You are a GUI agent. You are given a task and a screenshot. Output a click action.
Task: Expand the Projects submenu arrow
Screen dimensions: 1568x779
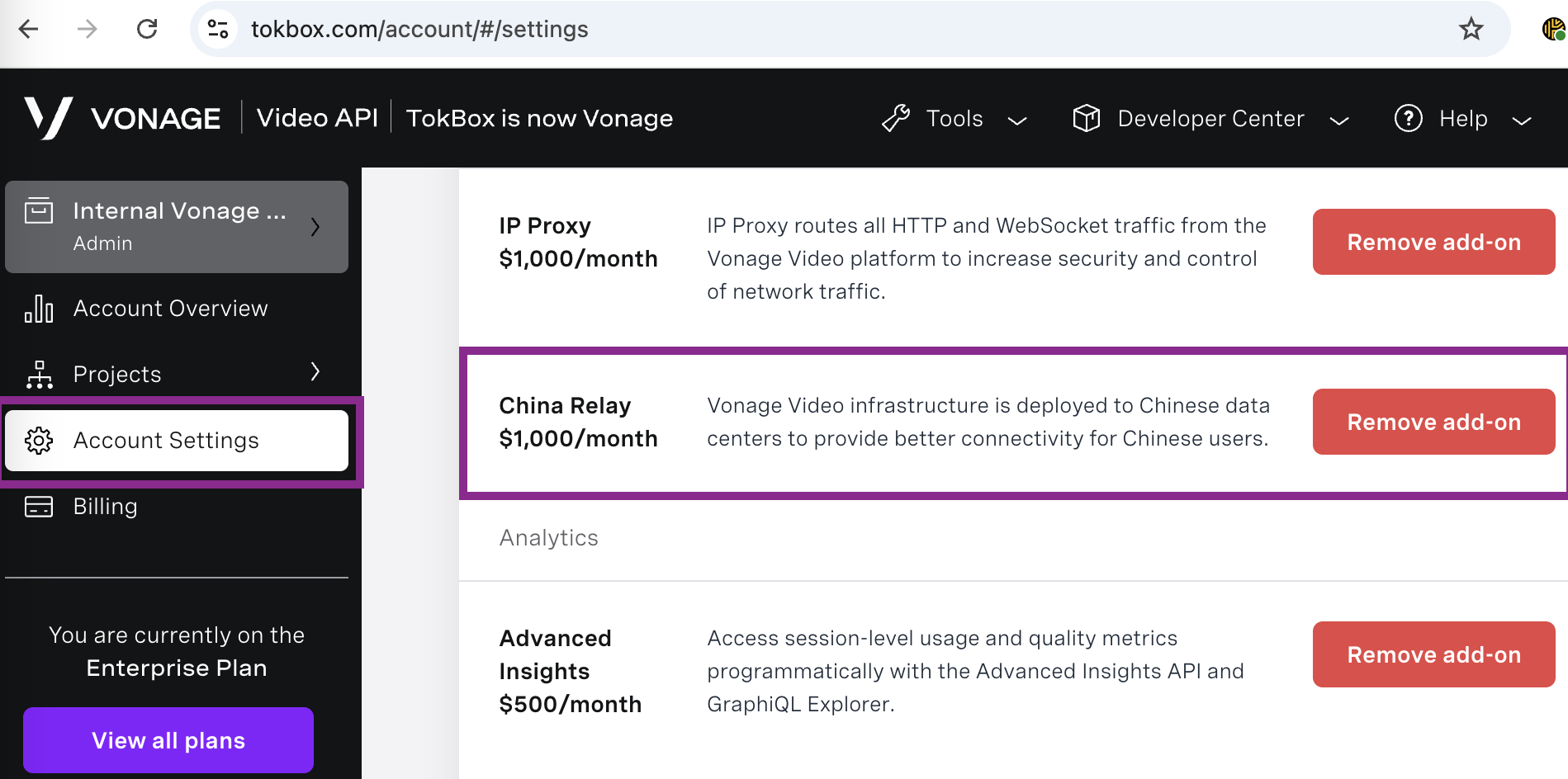pyautogui.click(x=315, y=372)
